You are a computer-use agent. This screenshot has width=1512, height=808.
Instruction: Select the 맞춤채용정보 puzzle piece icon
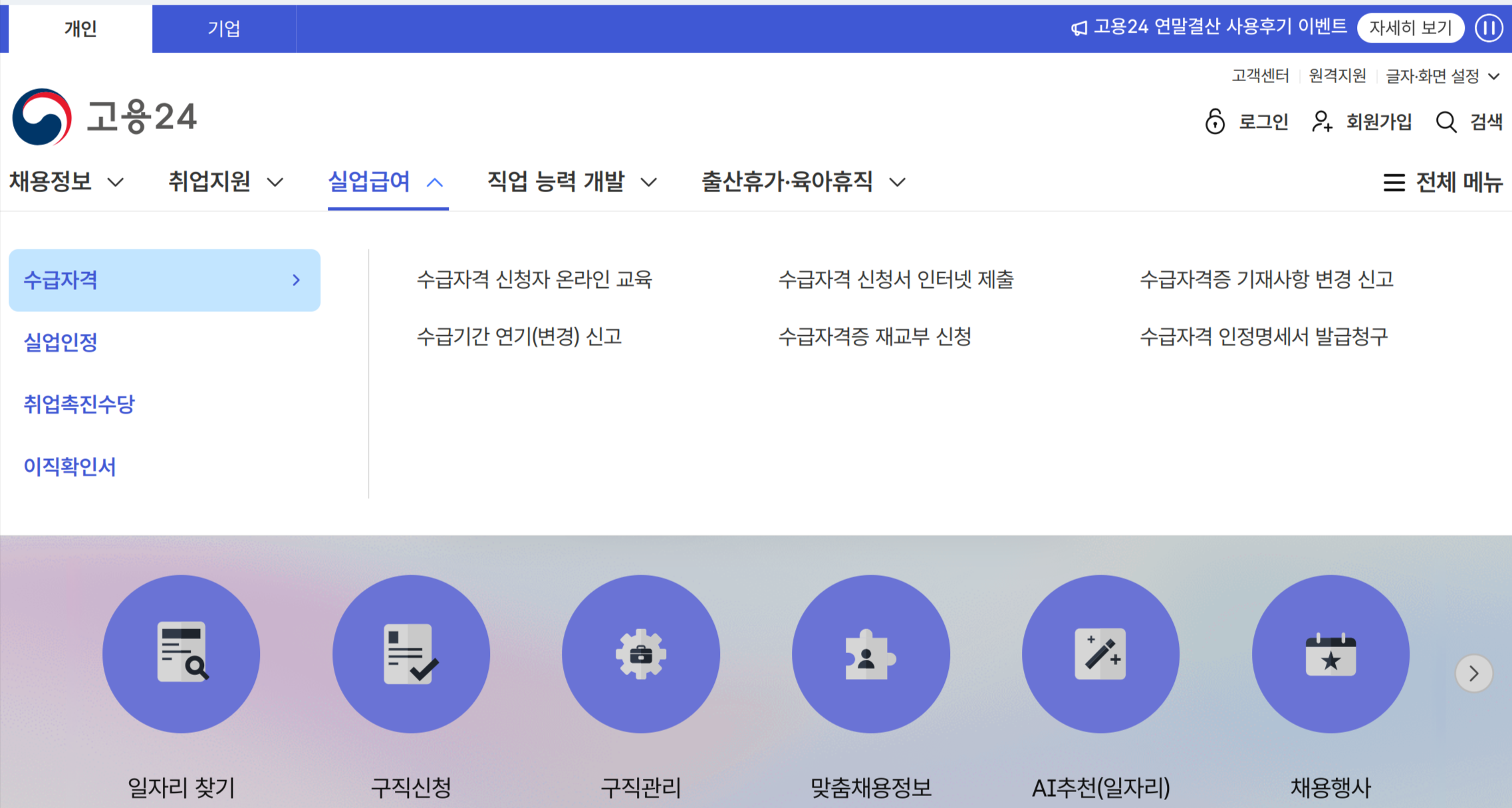pyautogui.click(x=870, y=654)
